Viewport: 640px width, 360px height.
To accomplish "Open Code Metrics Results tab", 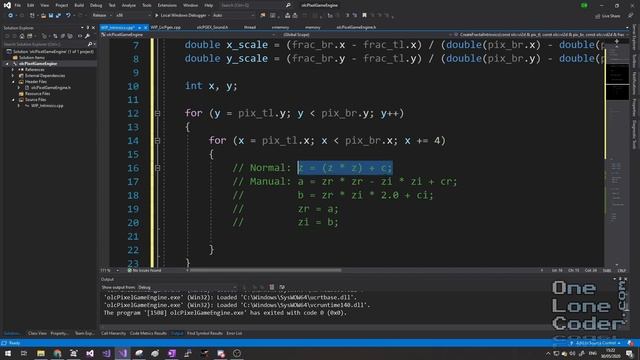I will tap(148, 333).
